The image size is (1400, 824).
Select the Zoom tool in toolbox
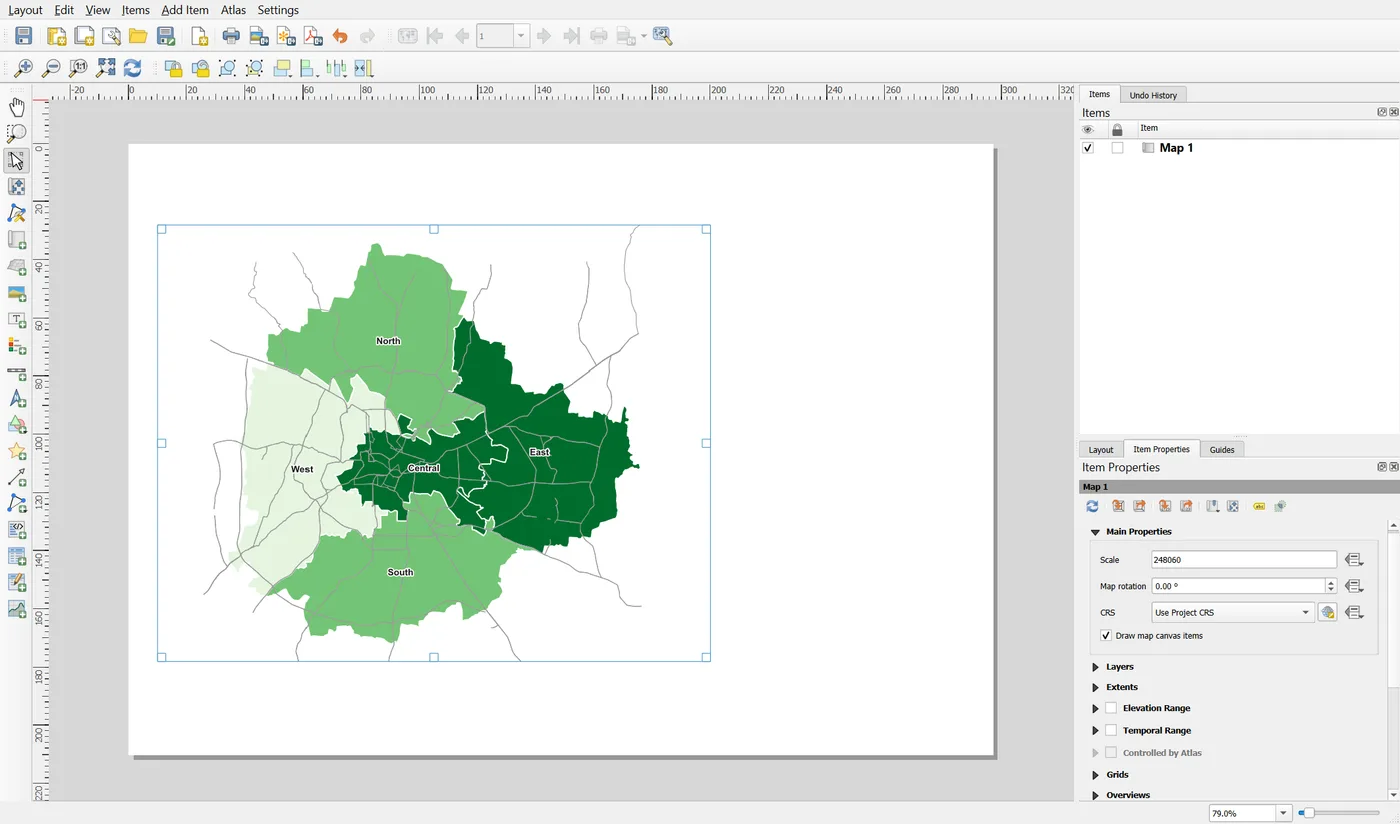pyautogui.click(x=17, y=133)
